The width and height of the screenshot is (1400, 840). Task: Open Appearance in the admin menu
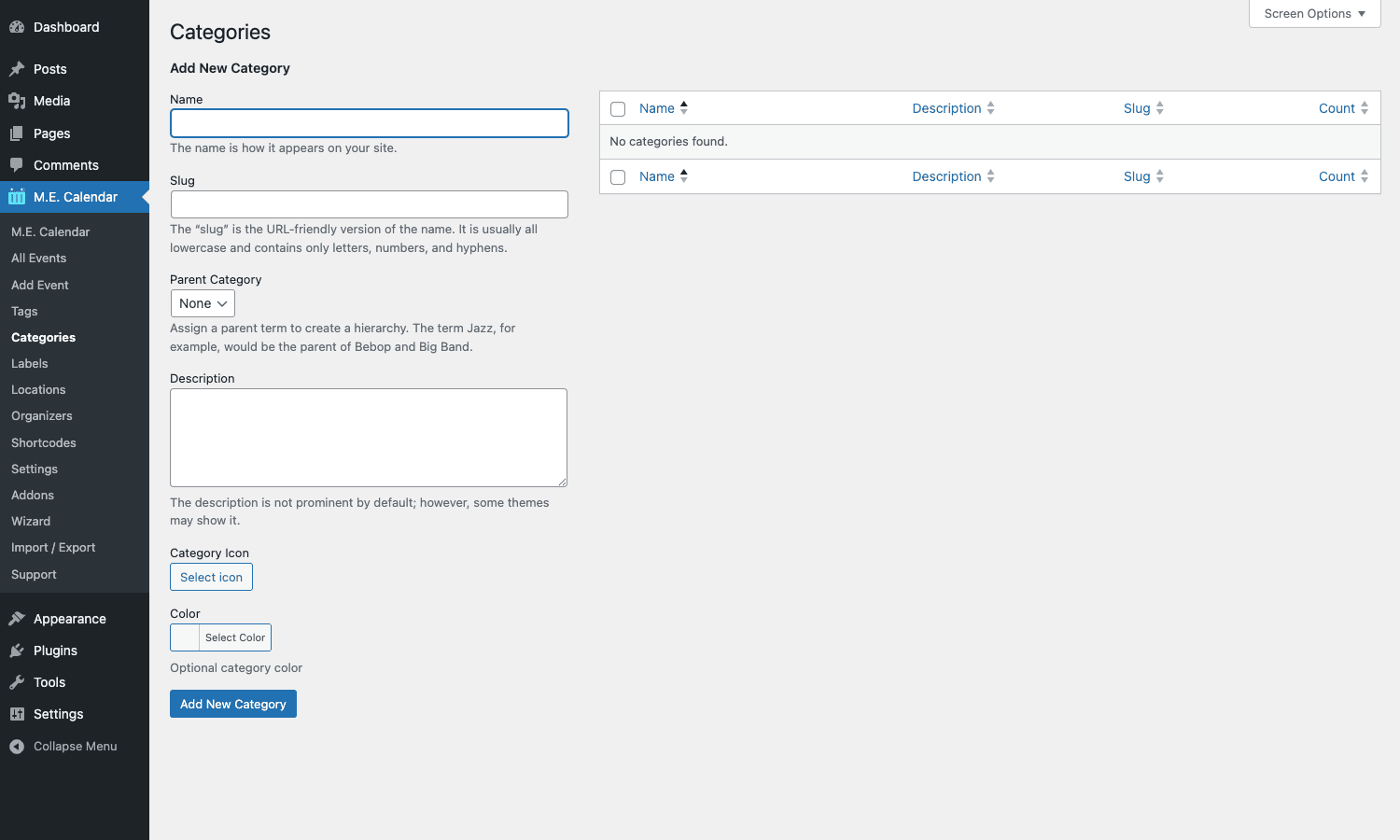pos(75,619)
